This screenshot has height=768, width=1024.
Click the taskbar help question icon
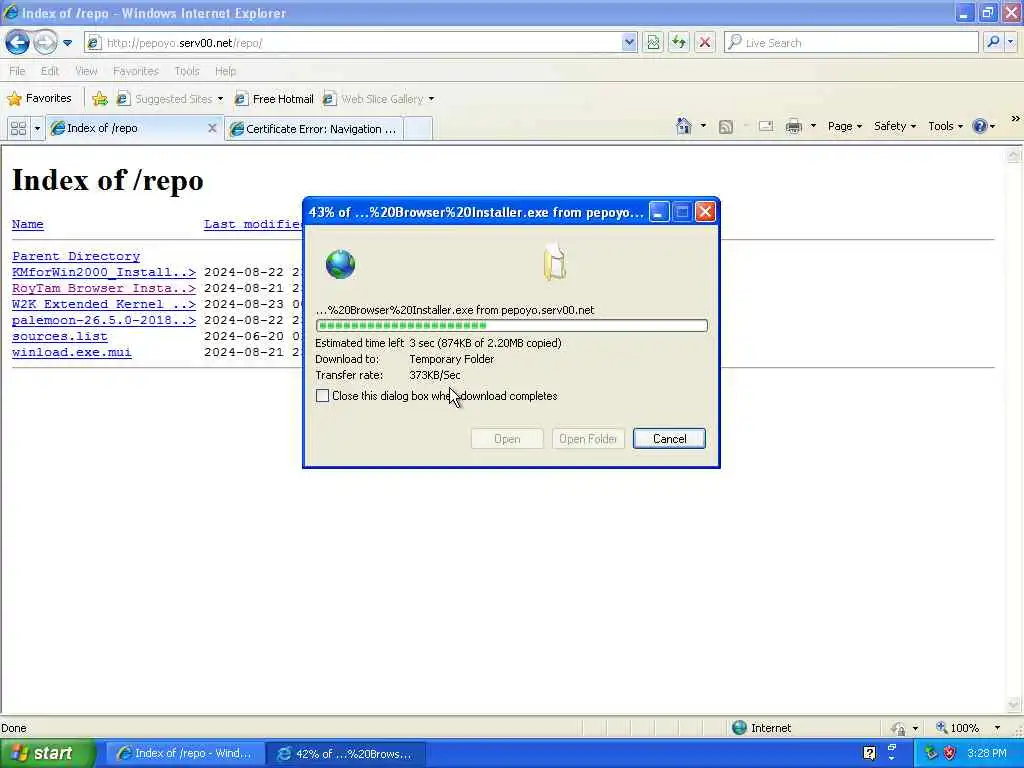[x=869, y=753]
